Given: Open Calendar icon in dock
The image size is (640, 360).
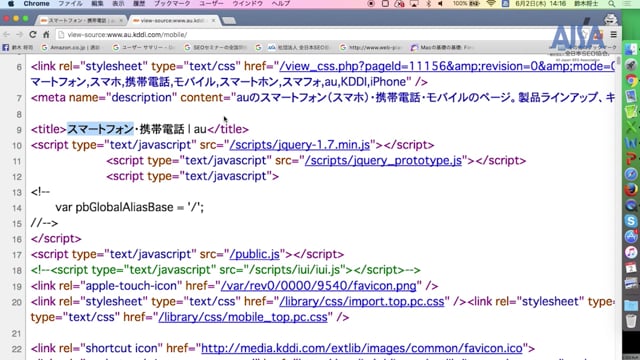Looking at the screenshot, I should pyautogui.click(x=631, y=268).
